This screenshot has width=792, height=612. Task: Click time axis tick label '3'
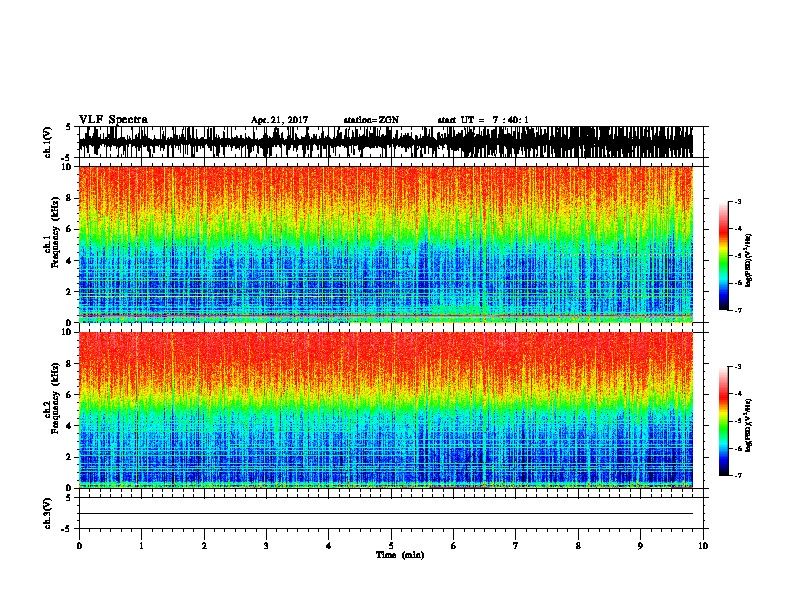[266, 546]
